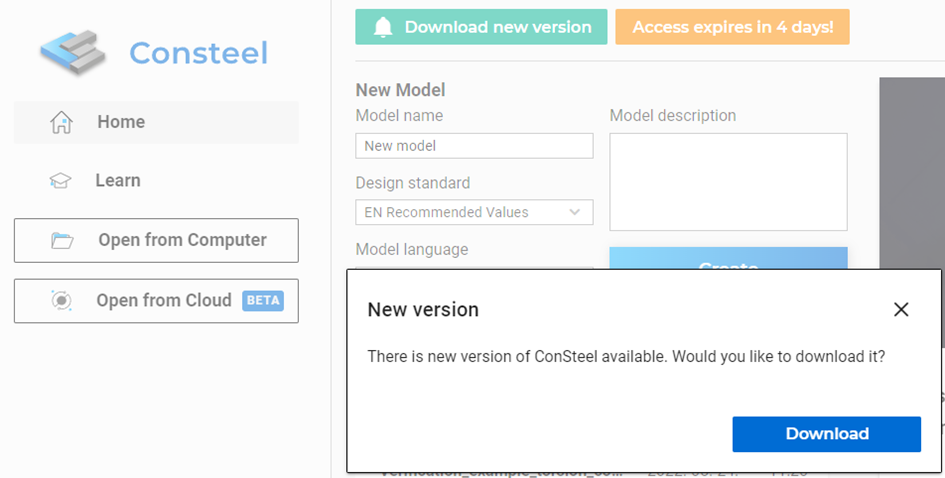
Task: Click the Model language label
Action: pyautogui.click(x=412, y=250)
